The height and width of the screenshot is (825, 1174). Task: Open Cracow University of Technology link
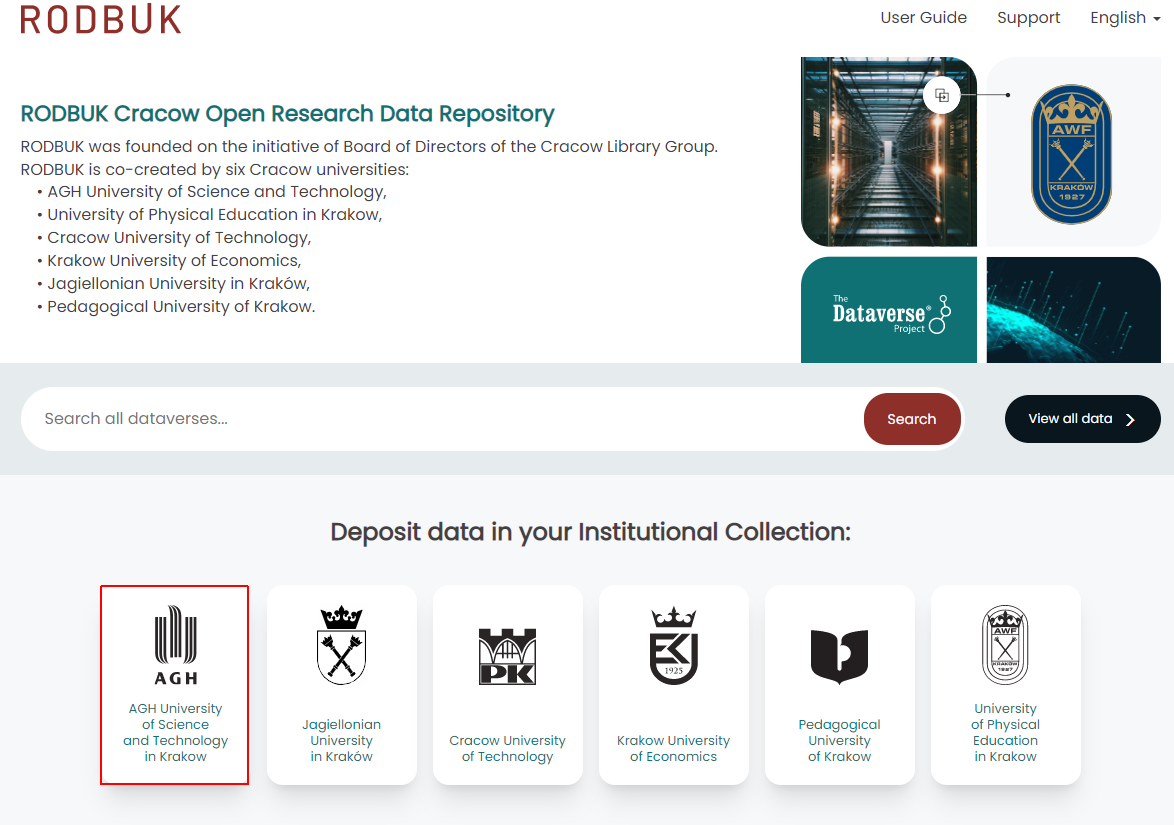click(x=507, y=749)
